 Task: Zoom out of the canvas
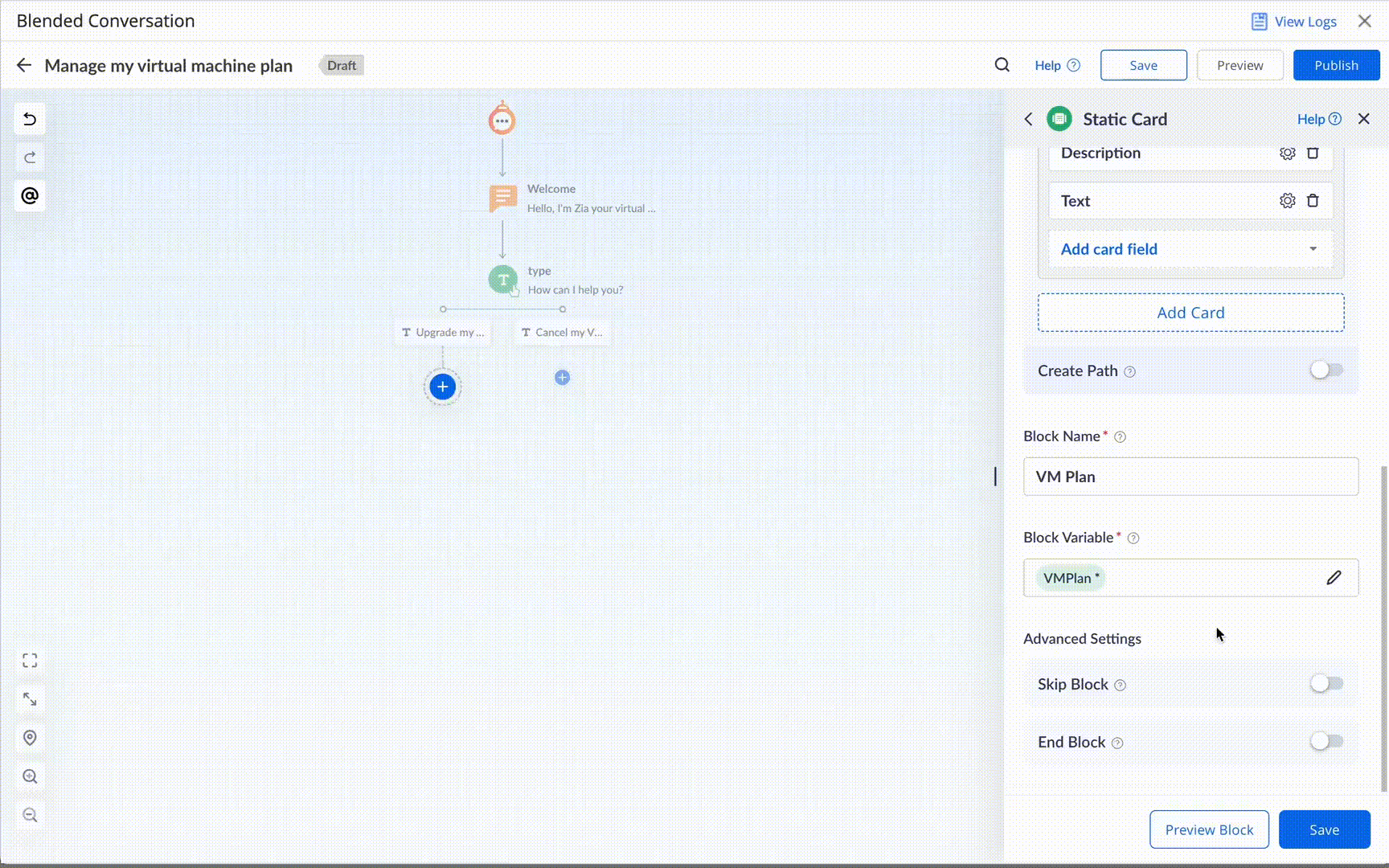30,815
